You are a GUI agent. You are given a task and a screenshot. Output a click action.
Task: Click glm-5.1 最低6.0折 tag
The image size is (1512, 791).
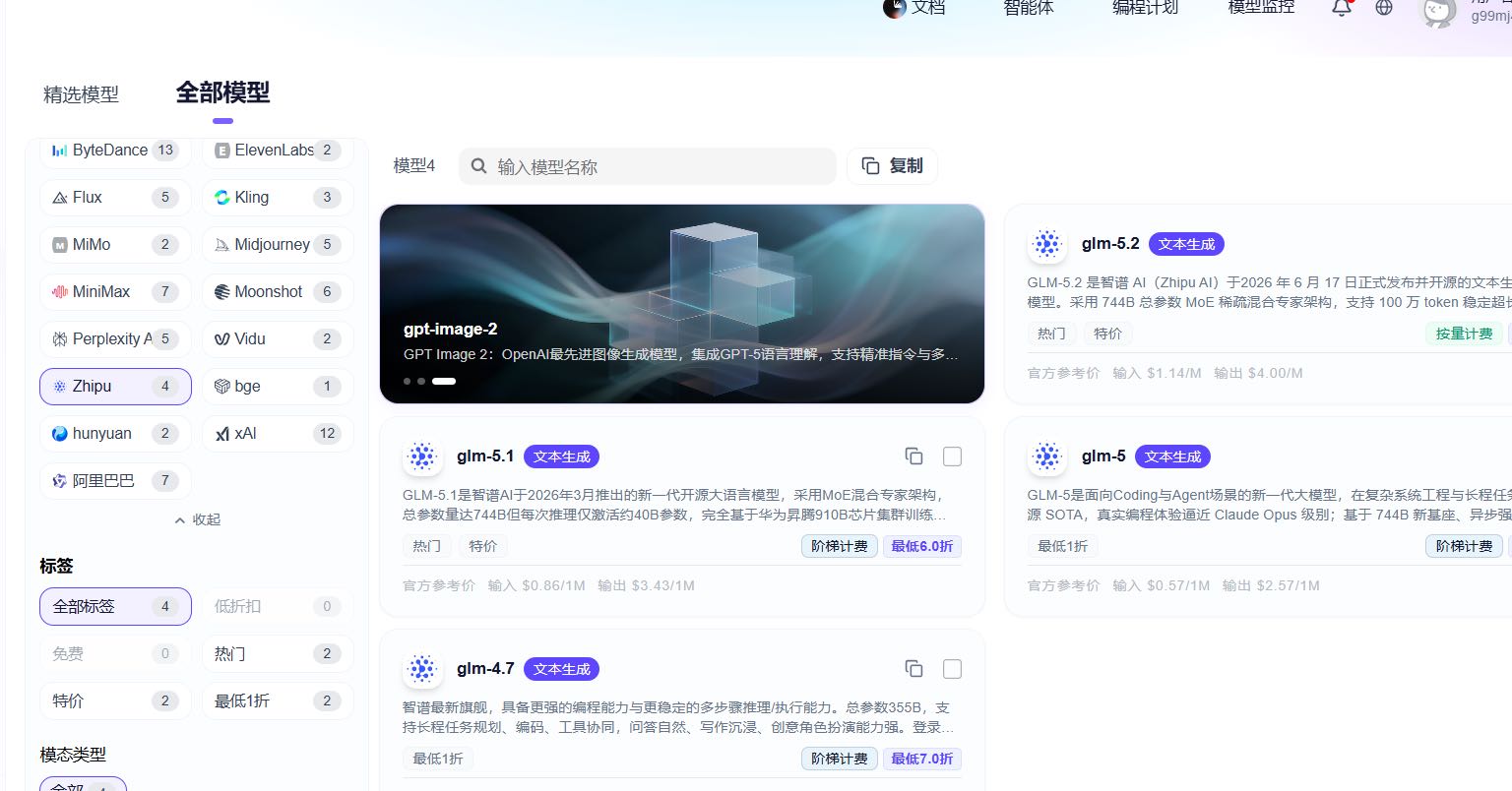tap(922, 546)
